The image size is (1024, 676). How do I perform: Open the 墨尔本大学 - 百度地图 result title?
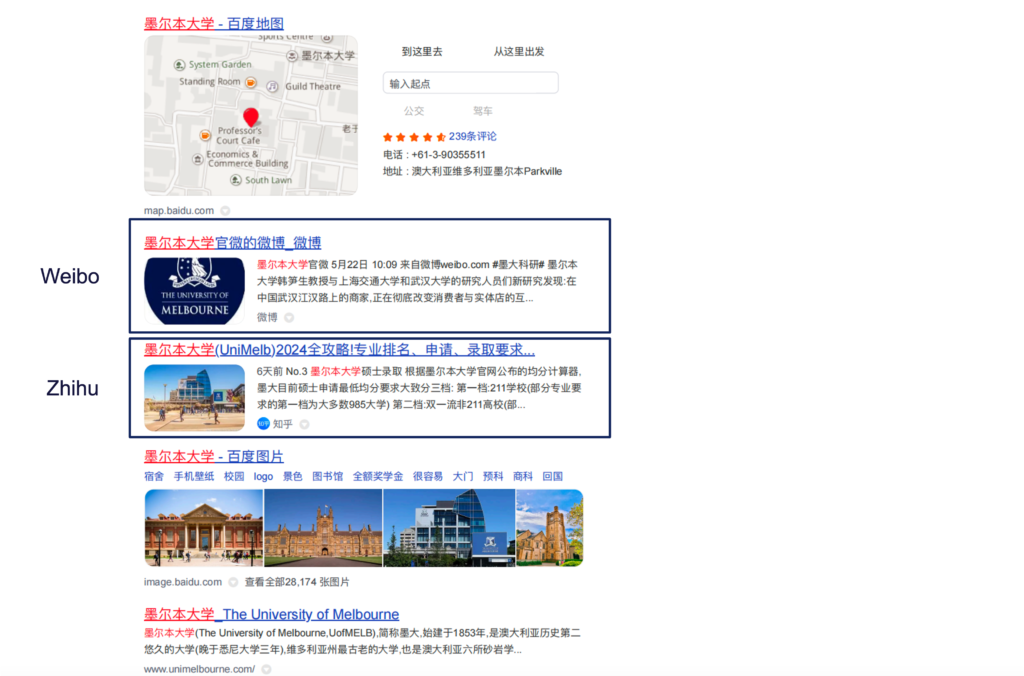214,24
